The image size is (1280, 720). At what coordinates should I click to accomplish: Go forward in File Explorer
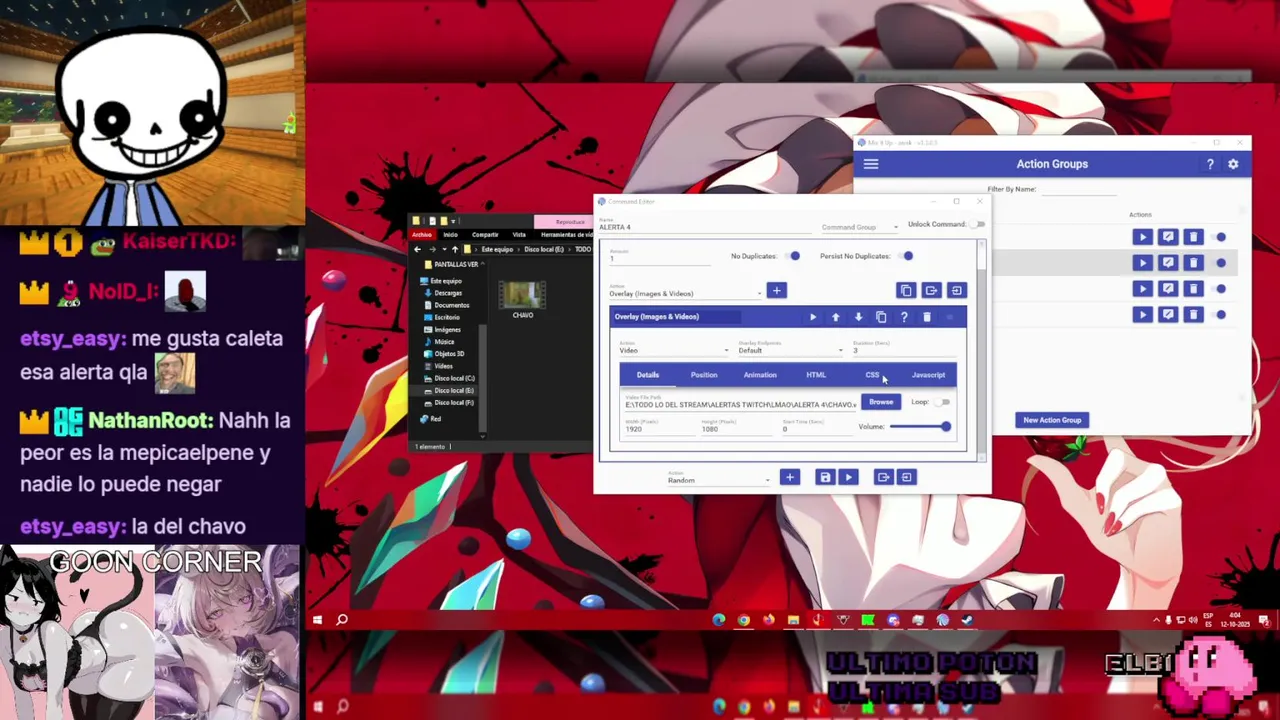[x=431, y=249]
